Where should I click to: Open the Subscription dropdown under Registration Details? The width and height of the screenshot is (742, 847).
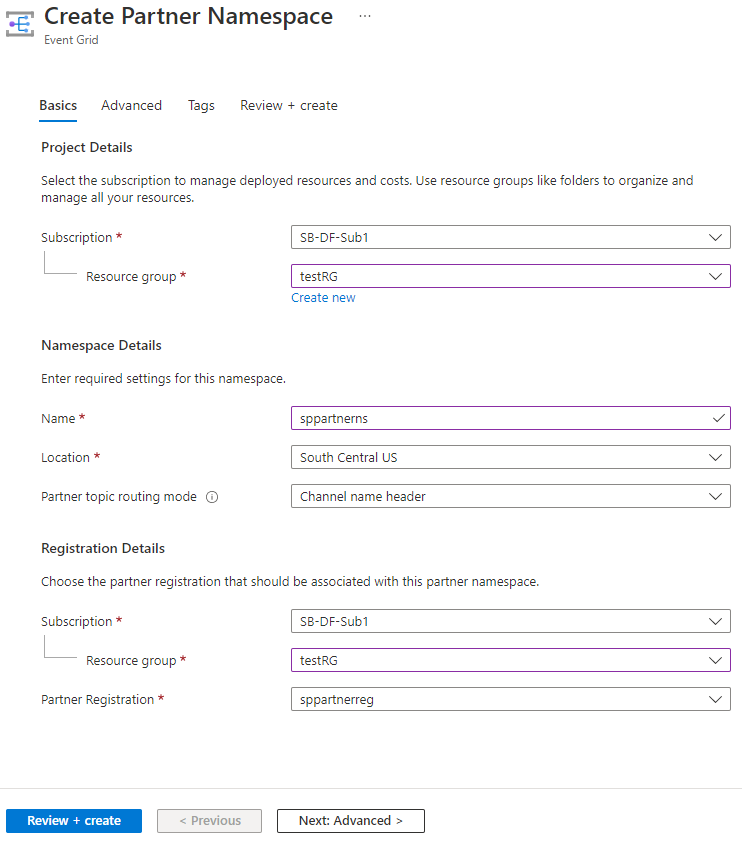(x=716, y=621)
